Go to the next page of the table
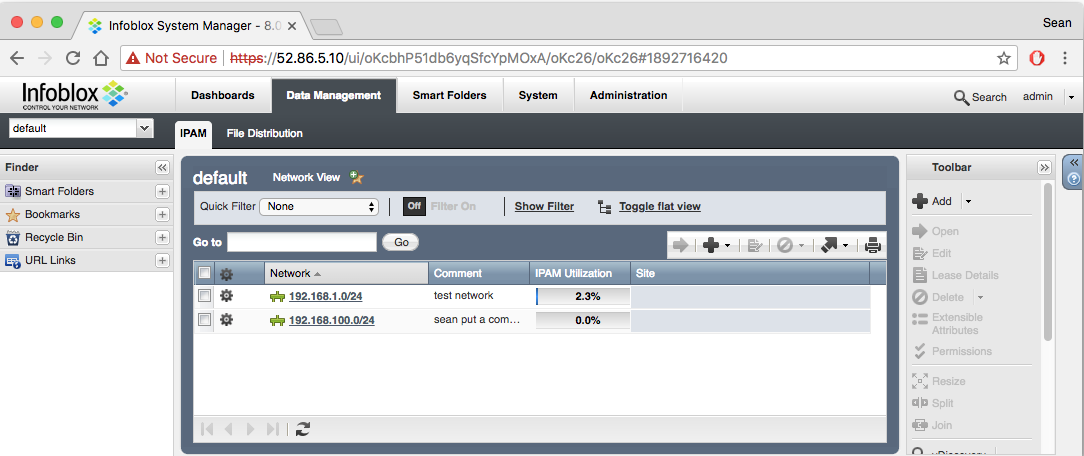This screenshot has height=456, width=1084. point(250,429)
